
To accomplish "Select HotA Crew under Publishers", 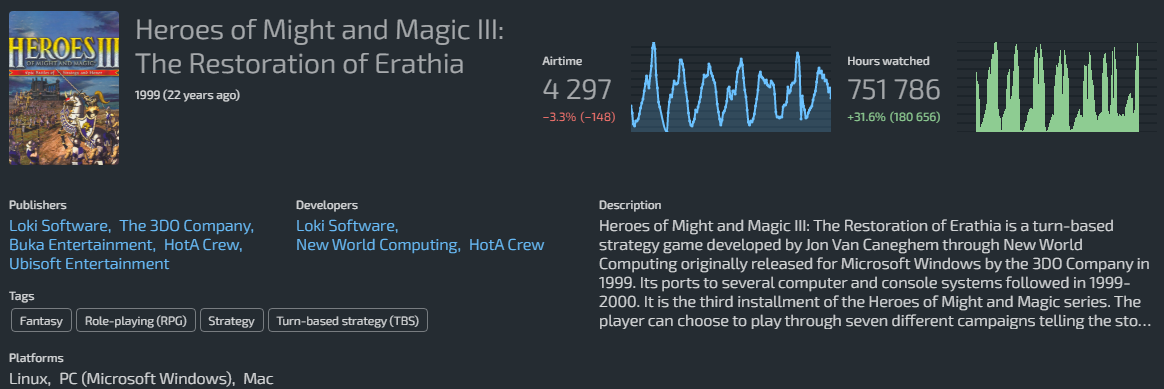I will coord(202,245).
